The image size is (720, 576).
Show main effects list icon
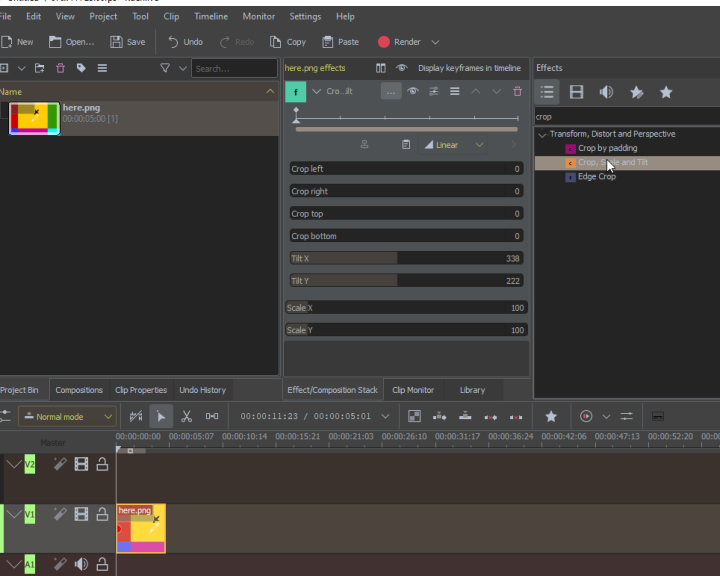point(547,92)
